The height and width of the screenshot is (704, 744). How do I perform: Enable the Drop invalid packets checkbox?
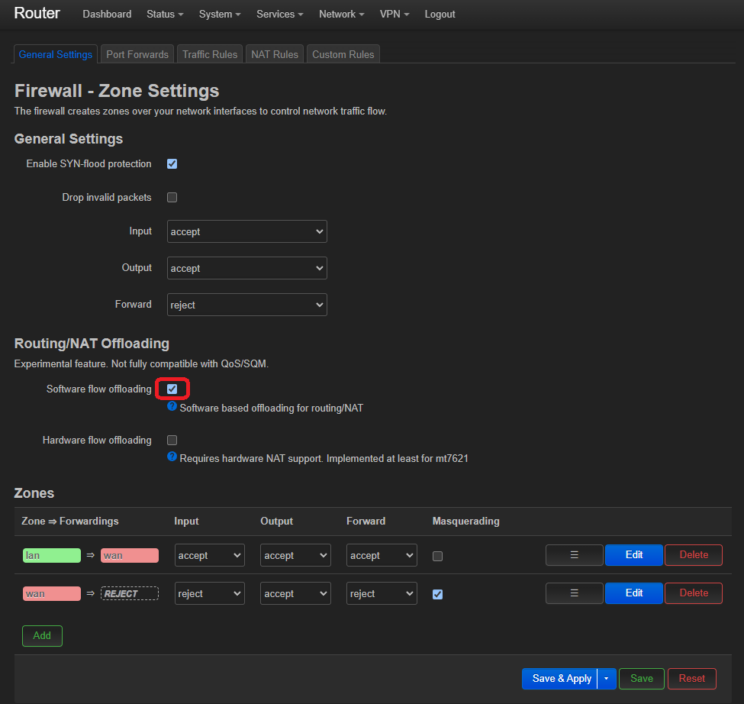point(172,198)
